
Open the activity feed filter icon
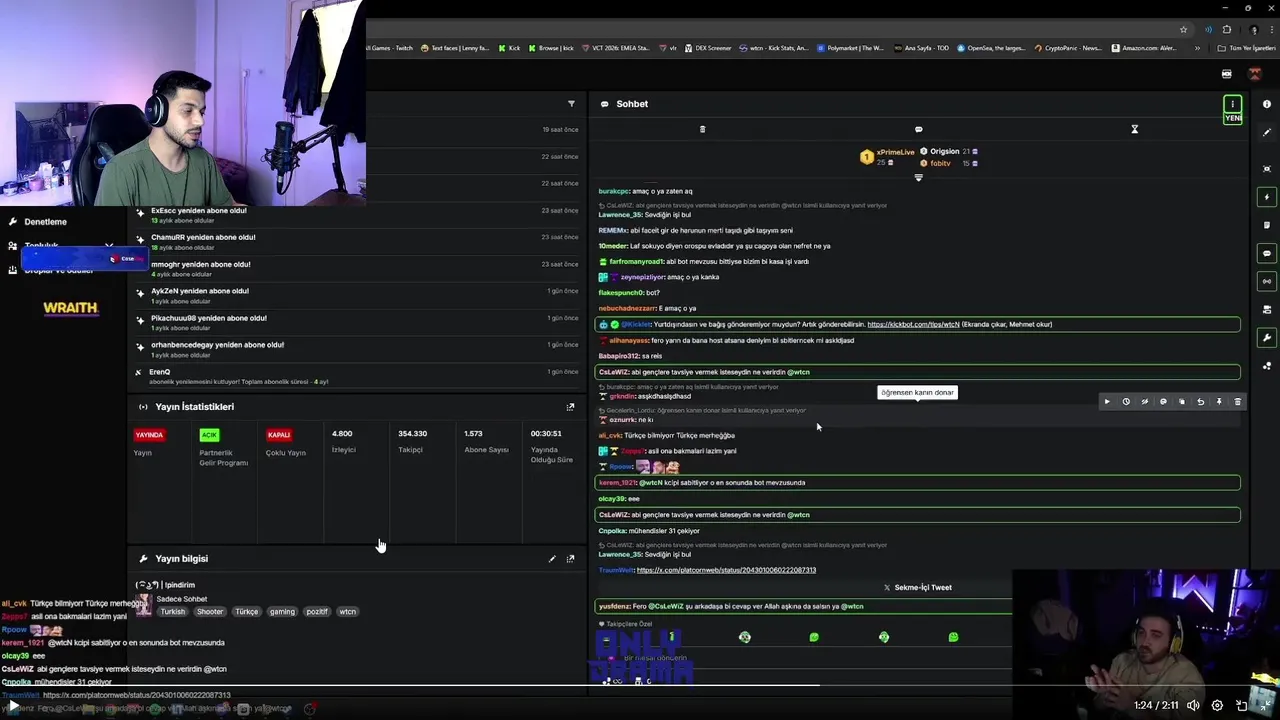[x=571, y=104]
